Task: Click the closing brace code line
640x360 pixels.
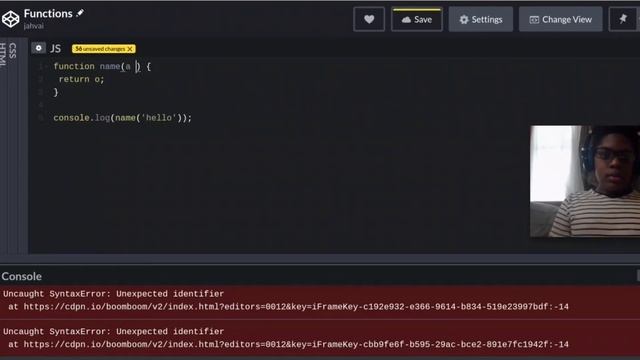Action: (x=56, y=92)
